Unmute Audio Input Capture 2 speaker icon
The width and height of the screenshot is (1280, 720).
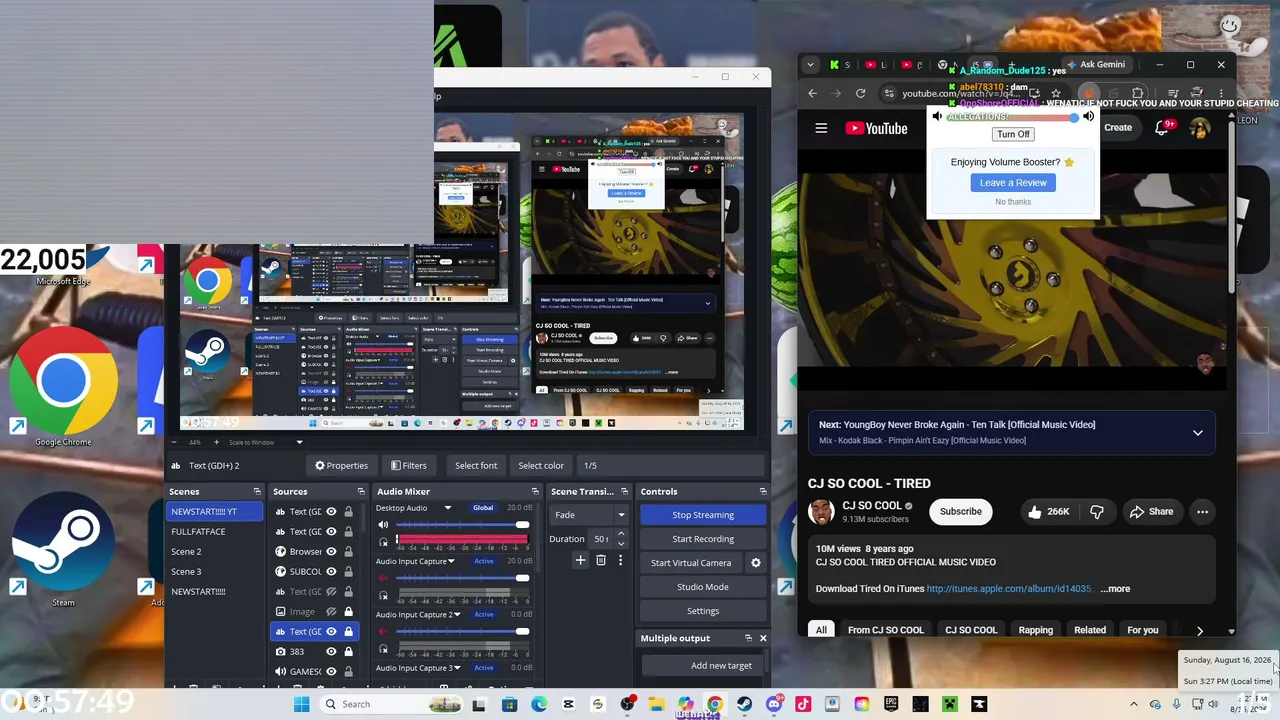point(383,632)
